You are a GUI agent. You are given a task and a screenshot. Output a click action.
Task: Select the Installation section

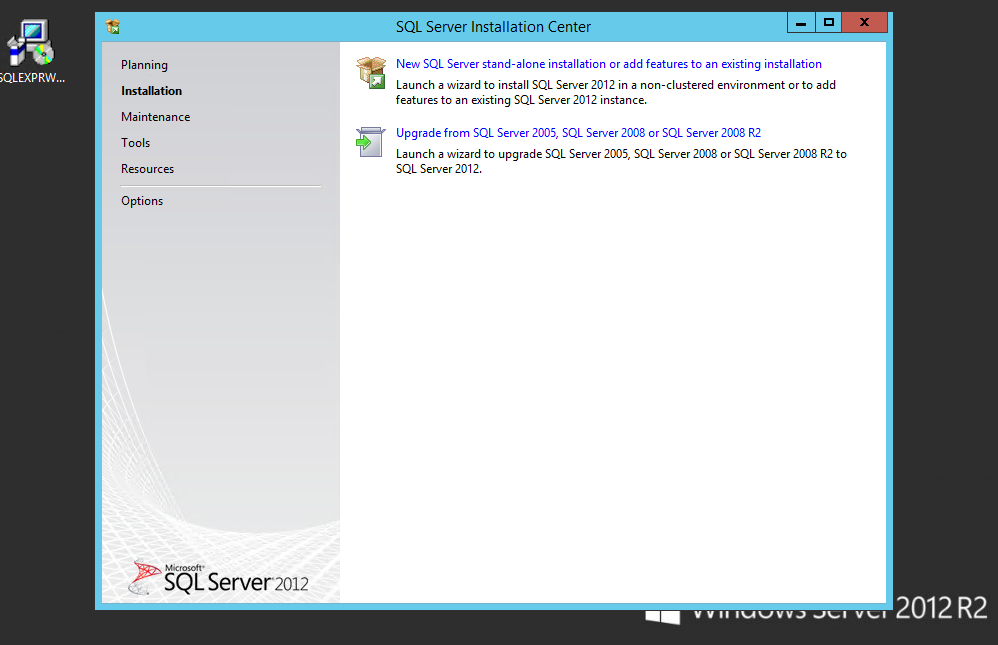(x=151, y=91)
